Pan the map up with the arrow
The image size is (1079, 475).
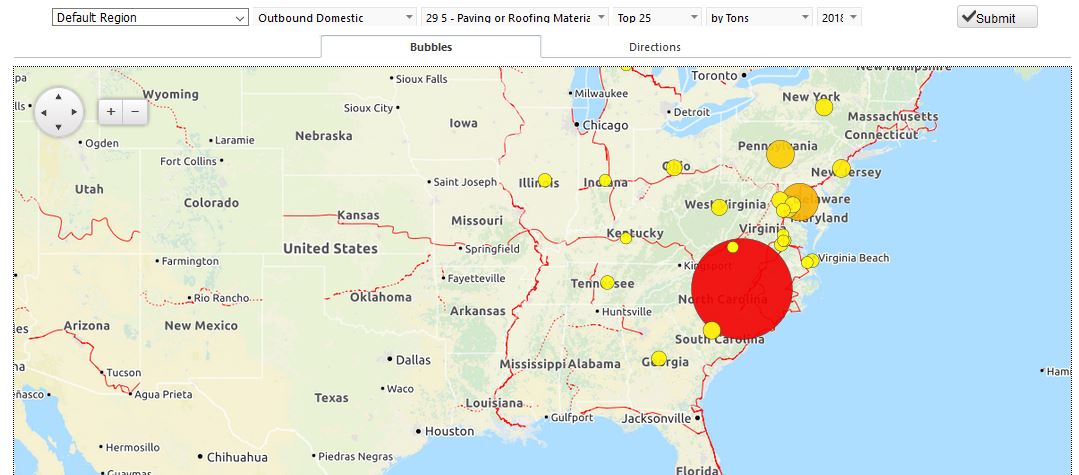pyautogui.click(x=59, y=97)
